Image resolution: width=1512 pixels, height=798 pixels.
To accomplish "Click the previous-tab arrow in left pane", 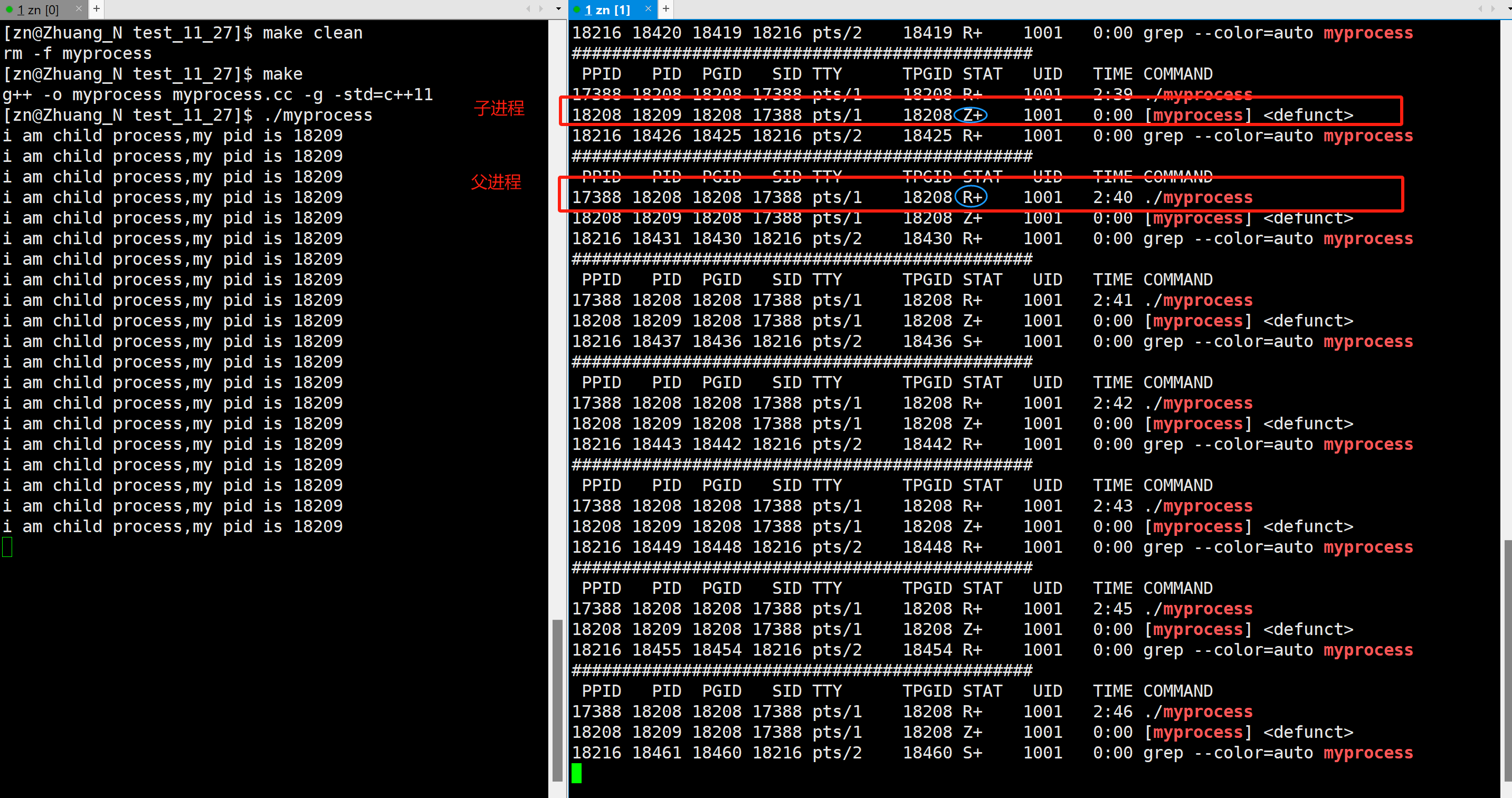I will tap(528, 9).
